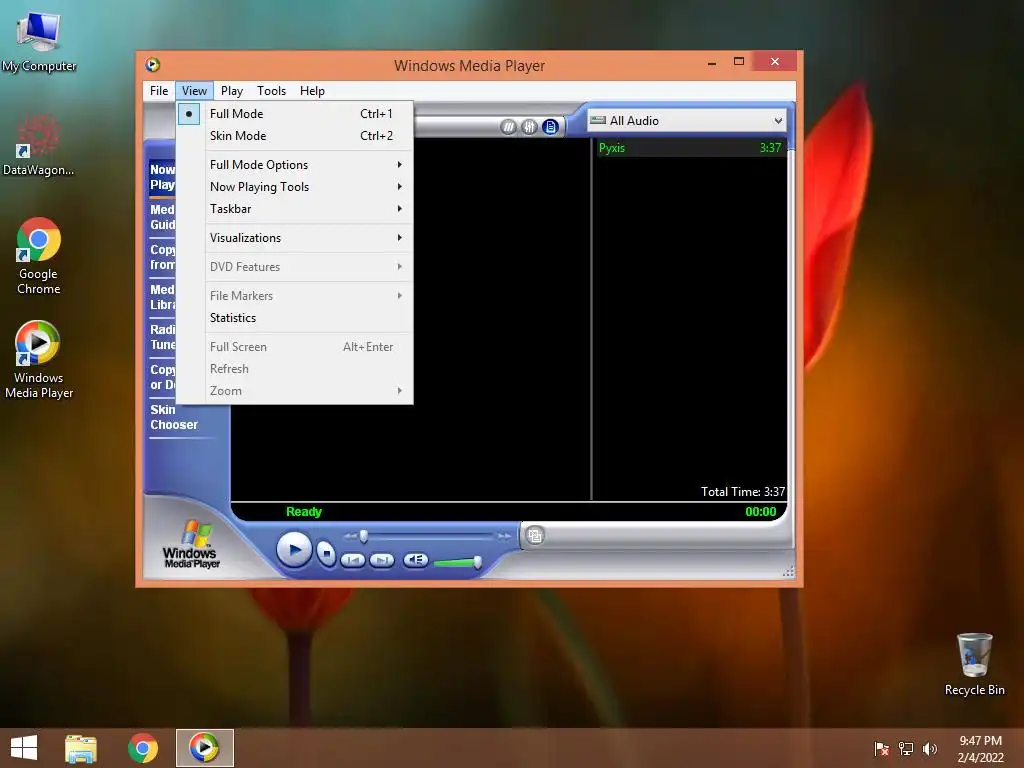Screen dimensions: 1024x768
Task: Click Refresh in the View menu
Action: coord(295,368)
